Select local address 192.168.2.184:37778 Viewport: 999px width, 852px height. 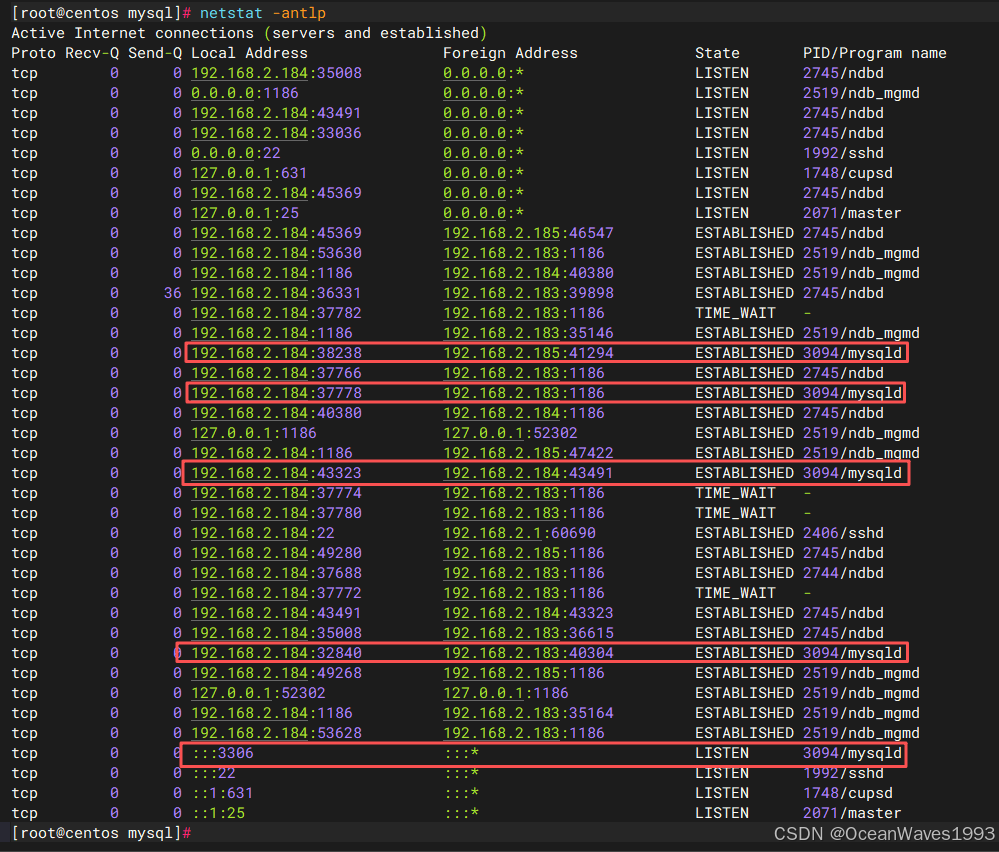point(277,393)
